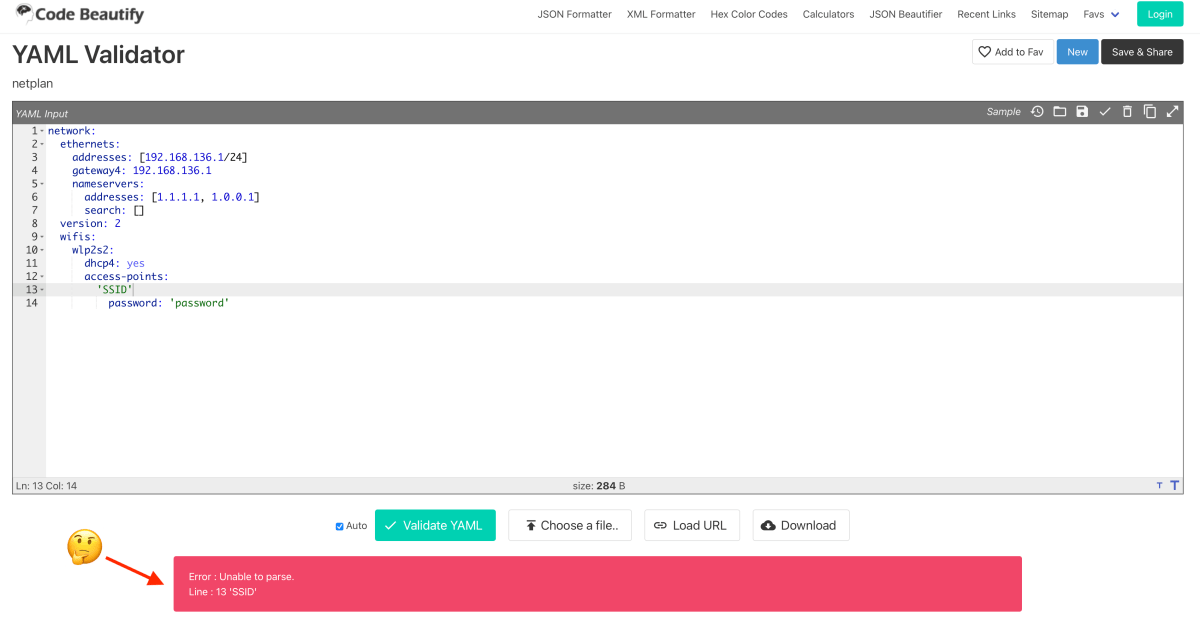This screenshot has width=1200, height=623.
Task: Click the Validate YAML button
Action: tap(435, 525)
